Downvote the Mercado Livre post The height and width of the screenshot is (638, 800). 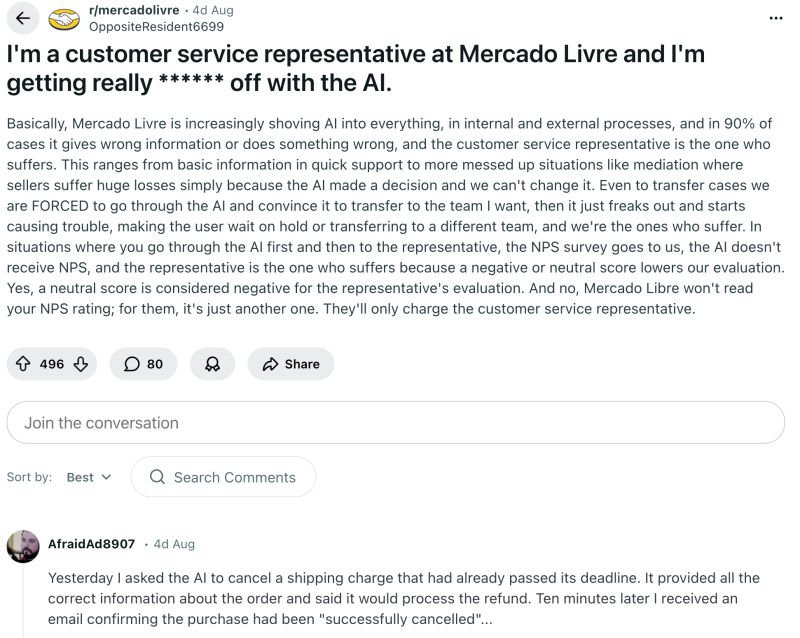pos(81,364)
